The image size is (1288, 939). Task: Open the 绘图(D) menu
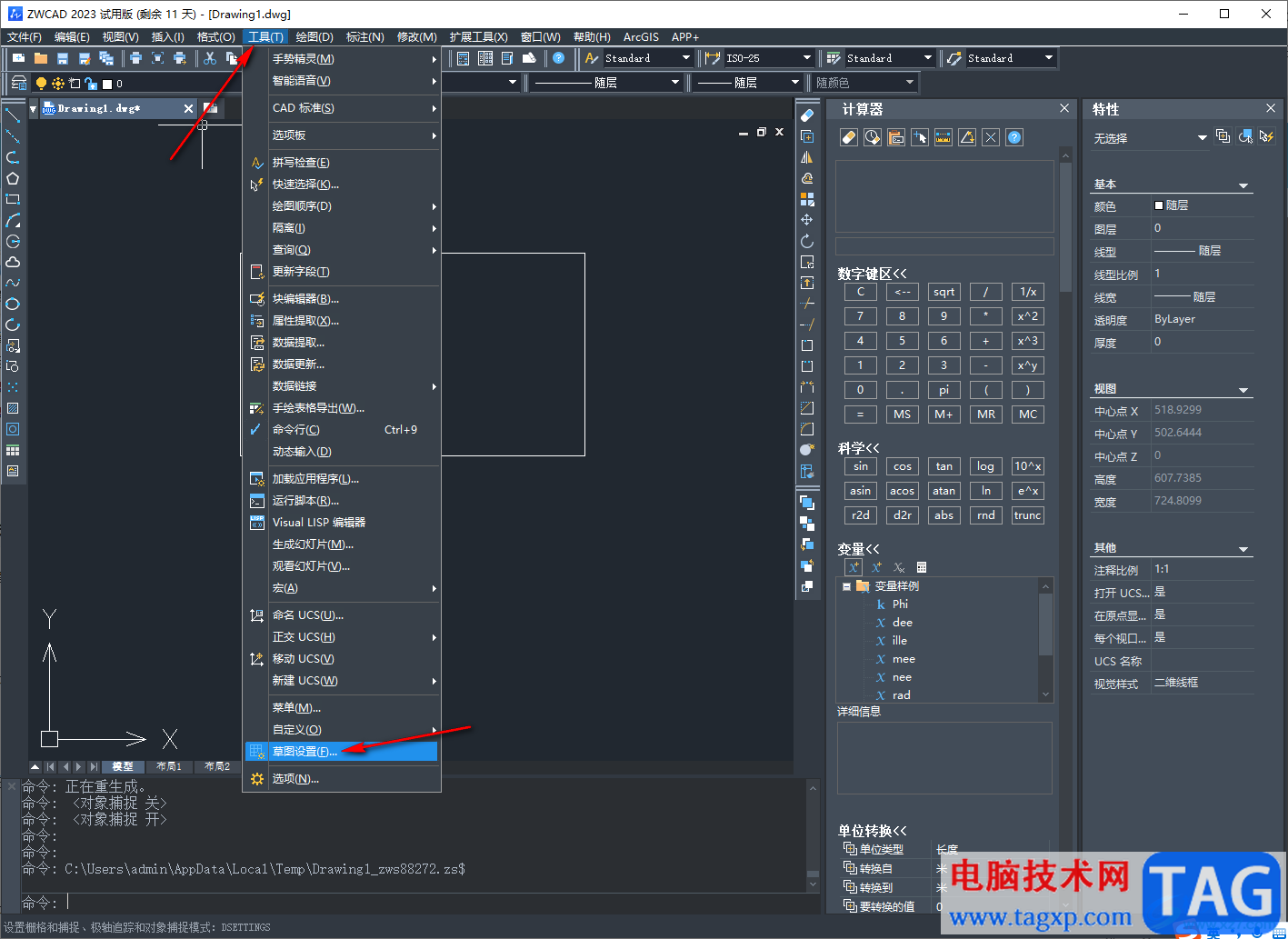[315, 37]
